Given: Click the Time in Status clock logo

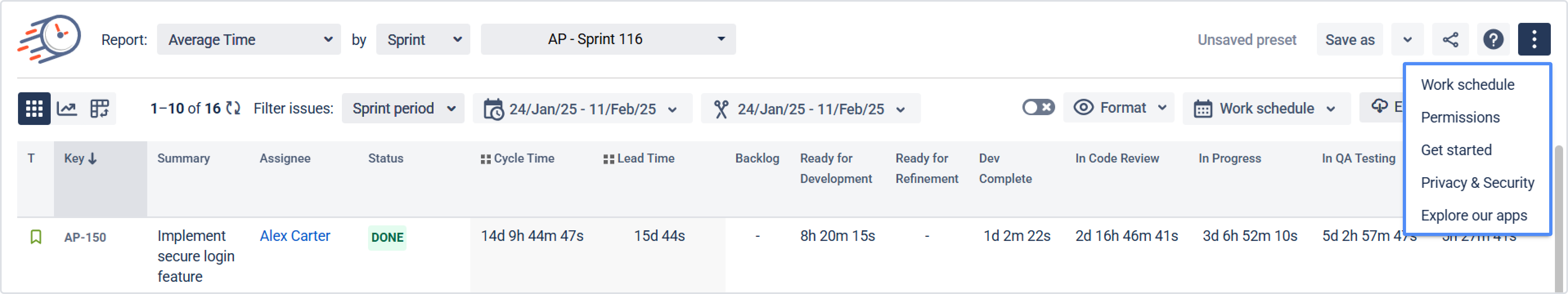Looking at the screenshot, I should (x=50, y=39).
